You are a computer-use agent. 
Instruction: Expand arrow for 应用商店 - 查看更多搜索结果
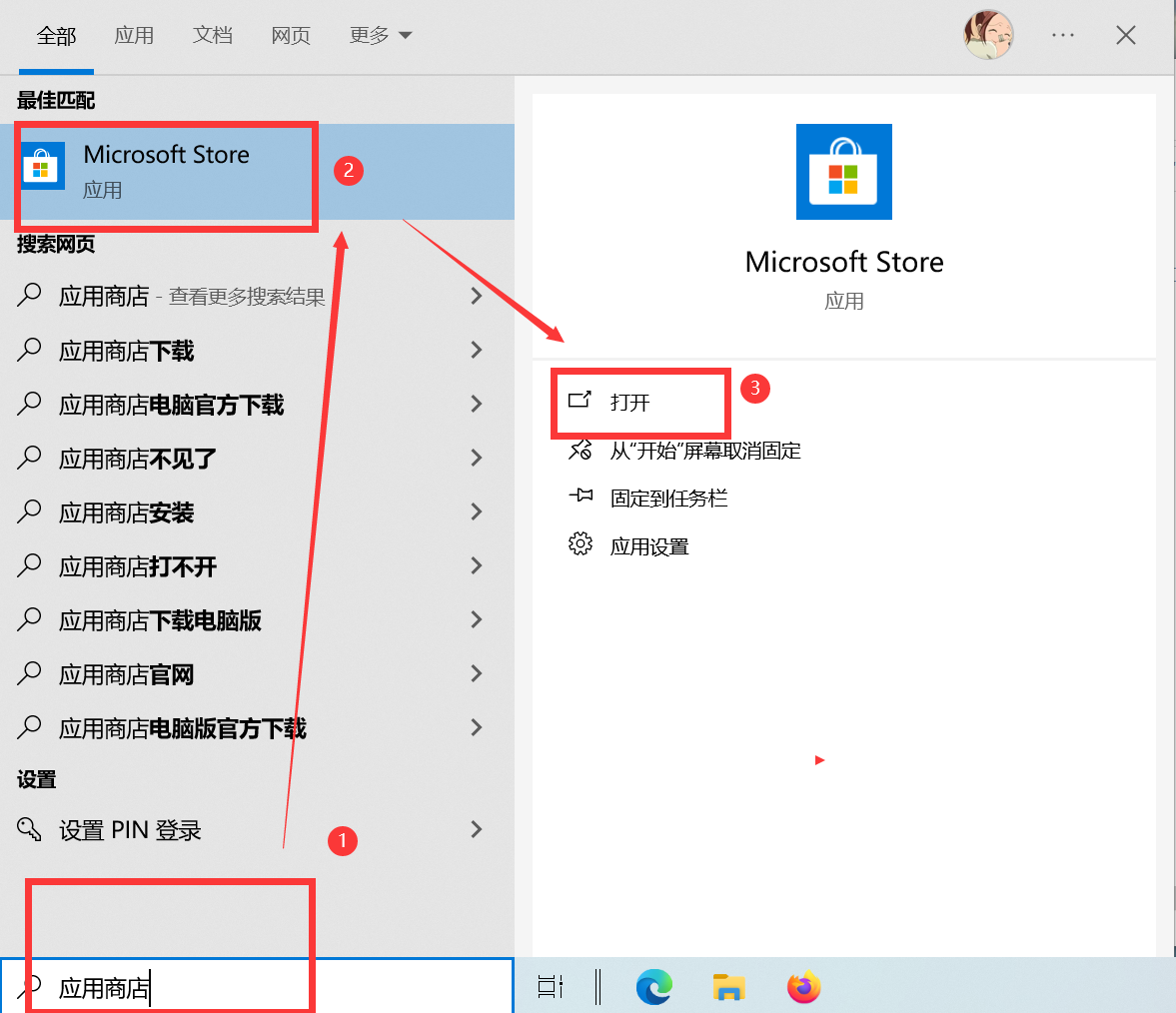click(x=477, y=296)
